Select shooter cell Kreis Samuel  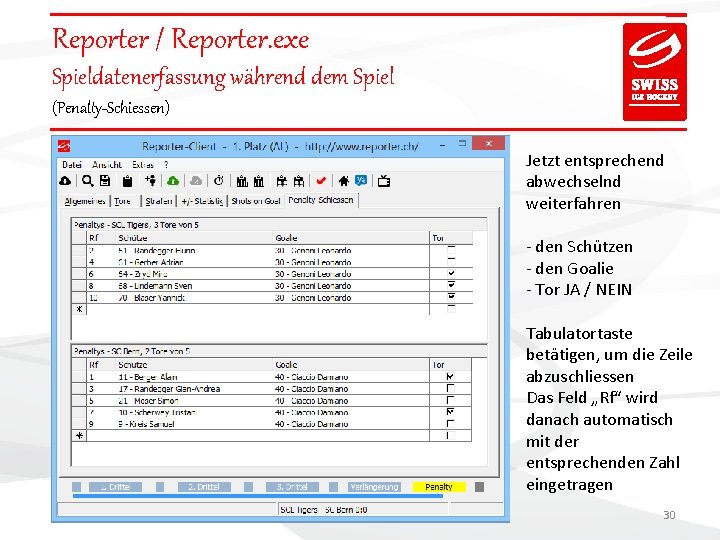194,424
